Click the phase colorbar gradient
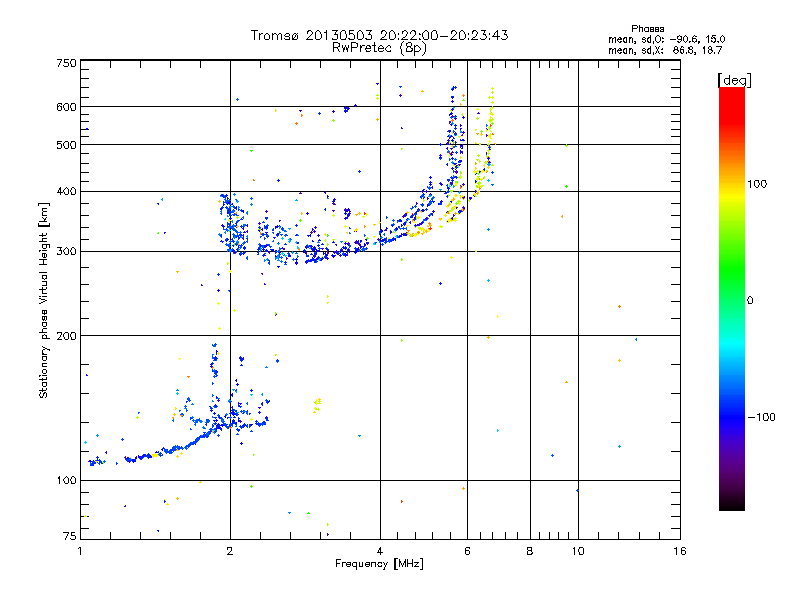The height and width of the screenshot is (600, 800). point(732,298)
